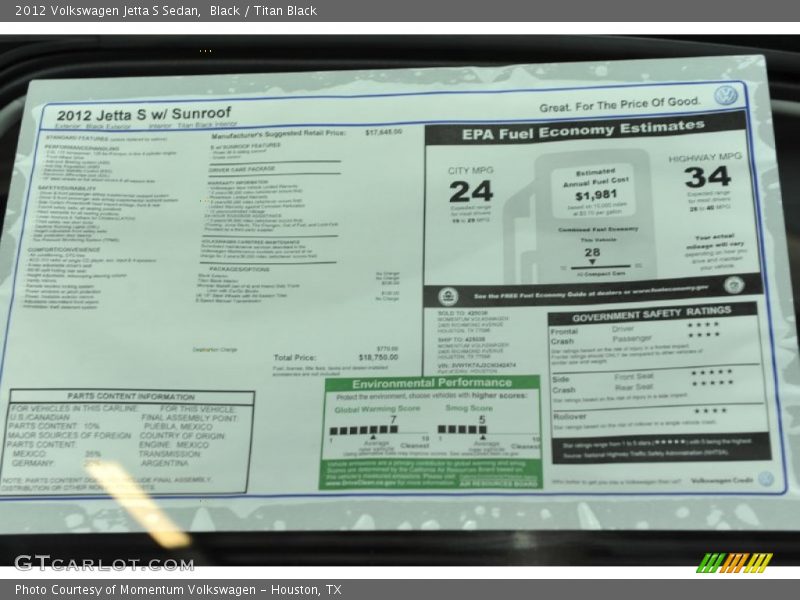Viewport: 800px width, 600px height.
Task: Click the 'COMFORT/CONVENIENCE' section heading
Action: (x=64, y=249)
